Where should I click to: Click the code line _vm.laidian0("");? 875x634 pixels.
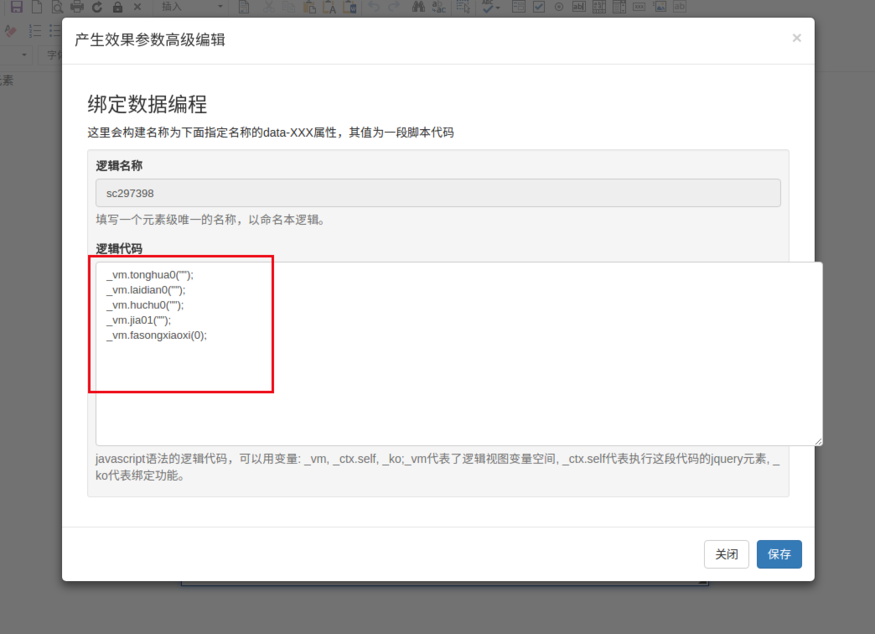146,290
